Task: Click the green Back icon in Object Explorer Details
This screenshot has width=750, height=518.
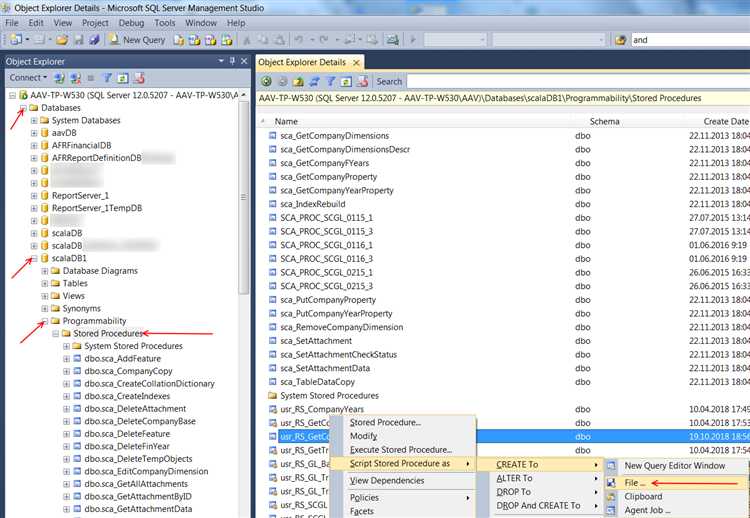Action: tap(266, 81)
